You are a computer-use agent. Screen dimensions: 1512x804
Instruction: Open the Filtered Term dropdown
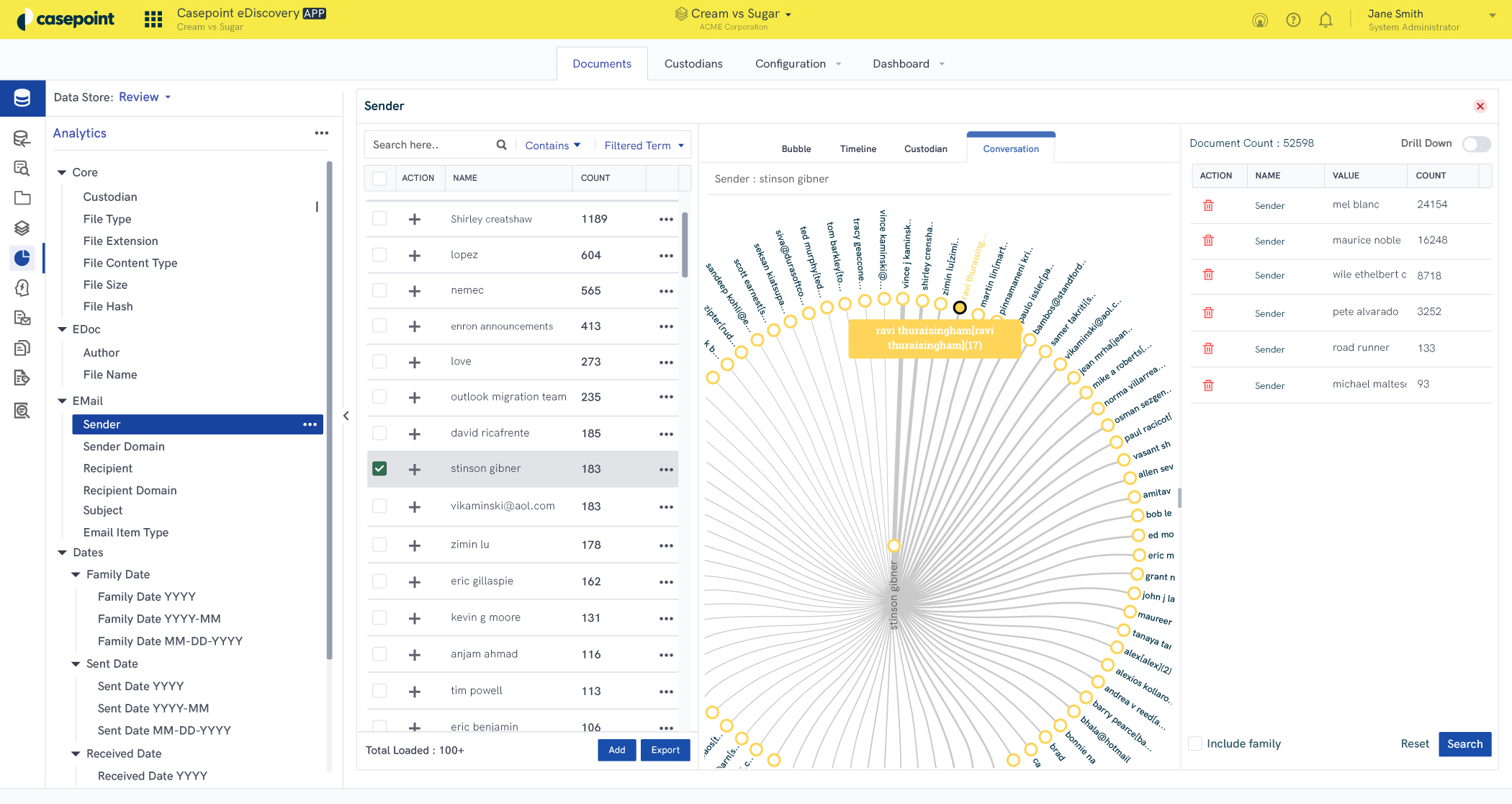tap(644, 146)
